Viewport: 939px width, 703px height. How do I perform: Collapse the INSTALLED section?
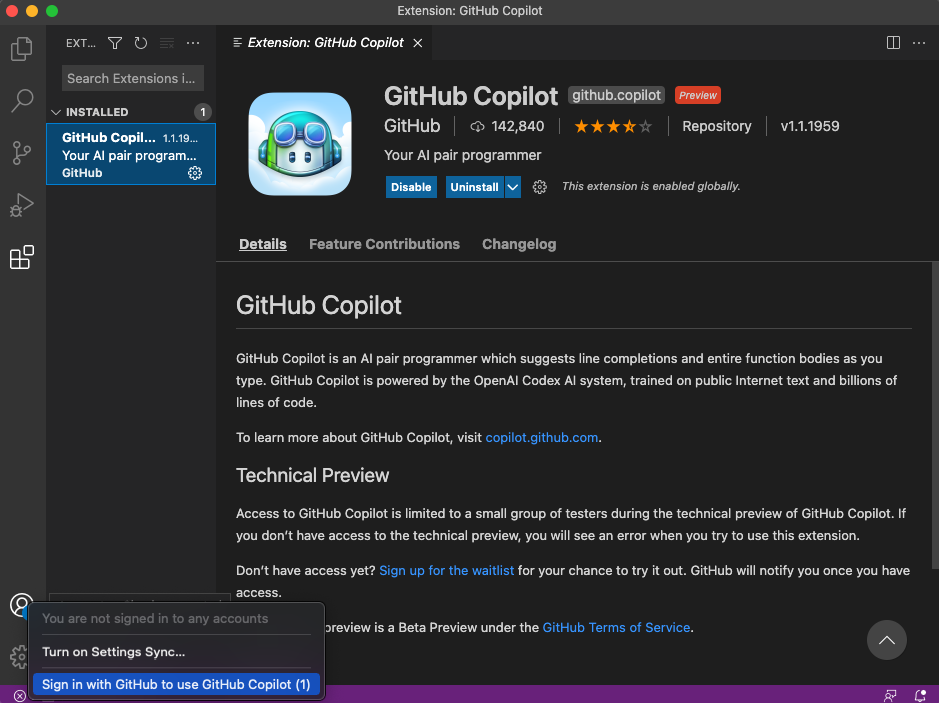point(56,112)
